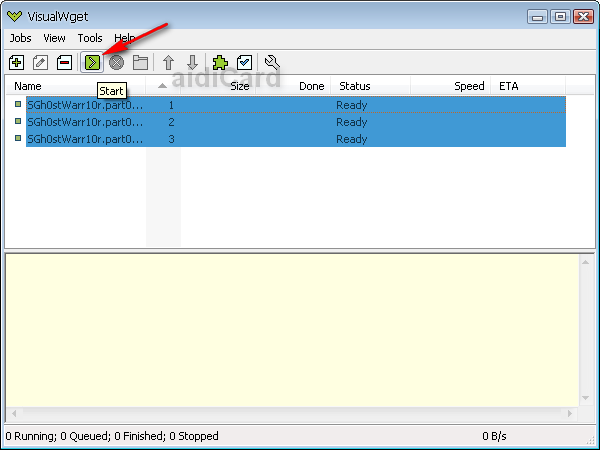Select the job row numbered 3
The height and width of the screenshot is (450, 600).
point(296,139)
